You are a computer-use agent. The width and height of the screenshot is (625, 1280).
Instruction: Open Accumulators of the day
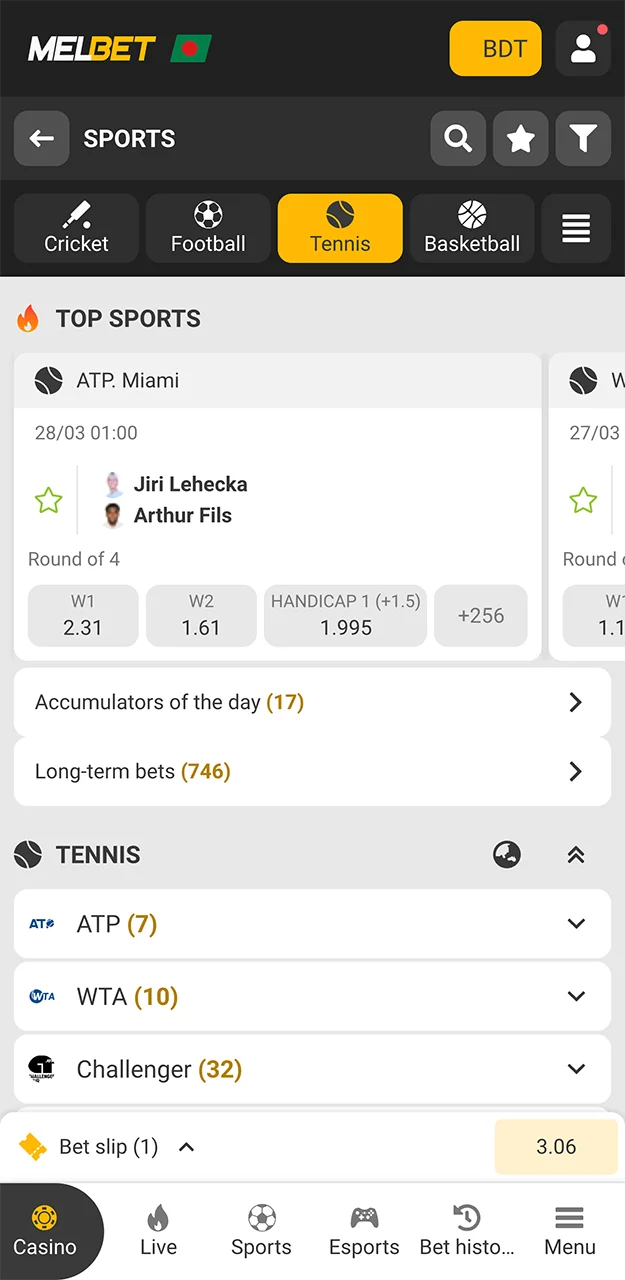(x=312, y=702)
